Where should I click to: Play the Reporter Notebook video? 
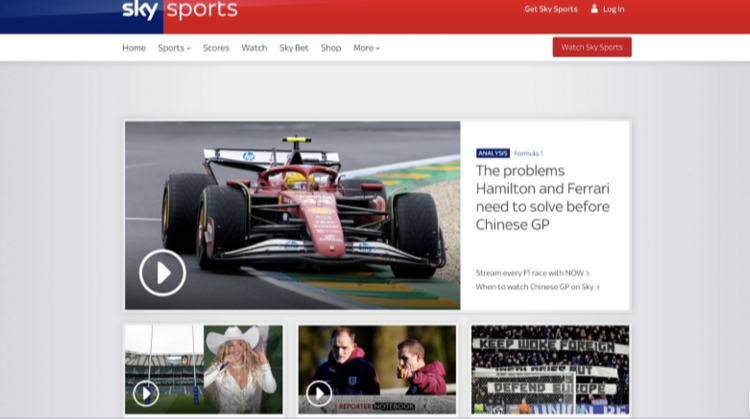pos(319,393)
